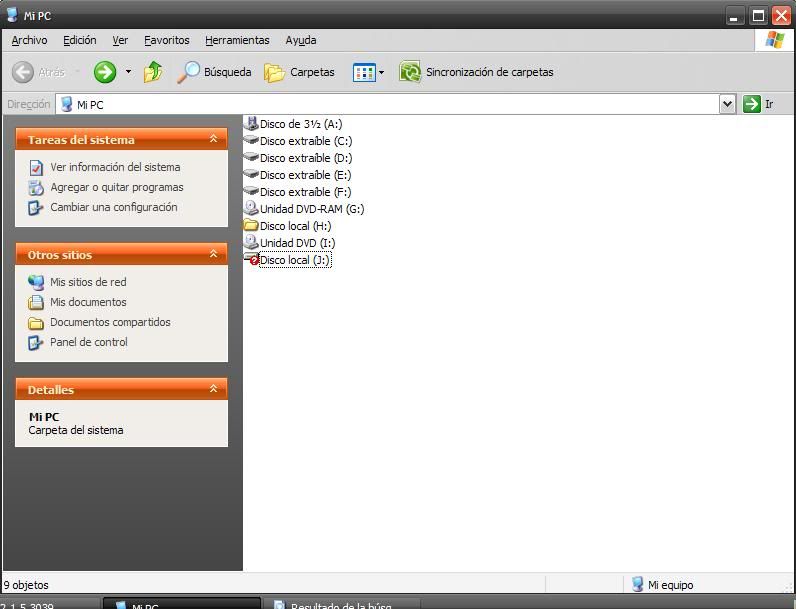Select the Disco extraíble (C:) drive icon
Image resolution: width=796 pixels, height=609 pixels.
[251, 140]
